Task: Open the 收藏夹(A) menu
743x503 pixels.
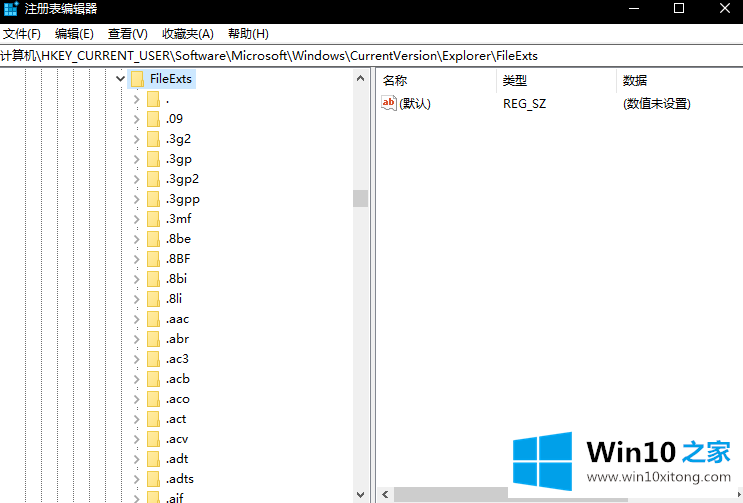Action: (x=188, y=34)
